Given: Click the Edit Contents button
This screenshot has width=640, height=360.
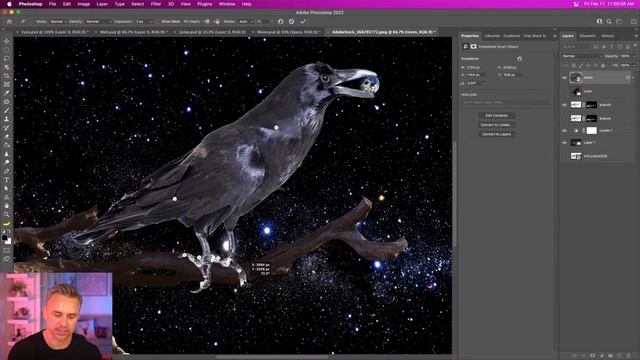Looking at the screenshot, I should coord(496,116).
